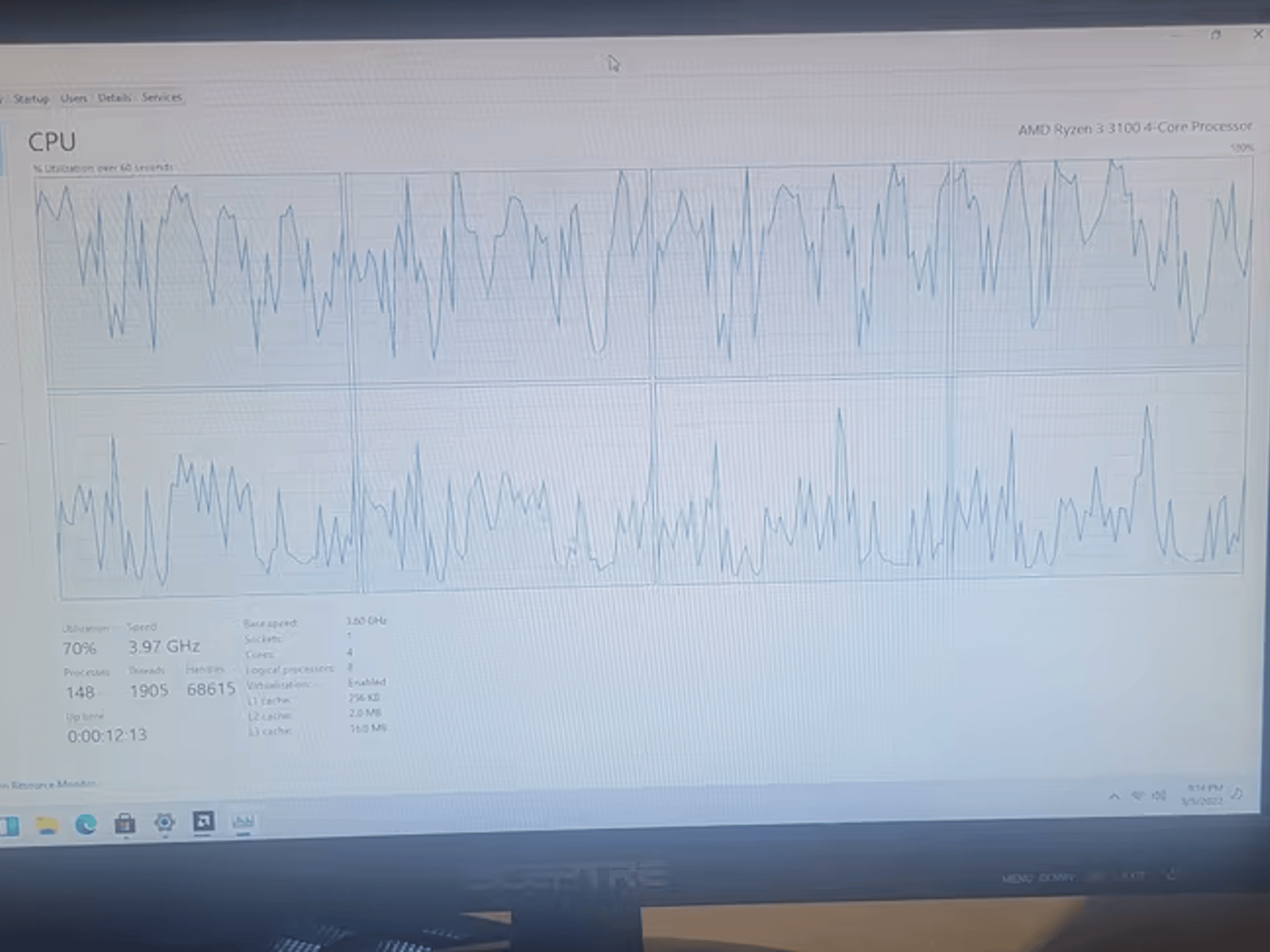Switch to the Startup tab
This screenshot has width=1270, height=952.
tap(31, 99)
